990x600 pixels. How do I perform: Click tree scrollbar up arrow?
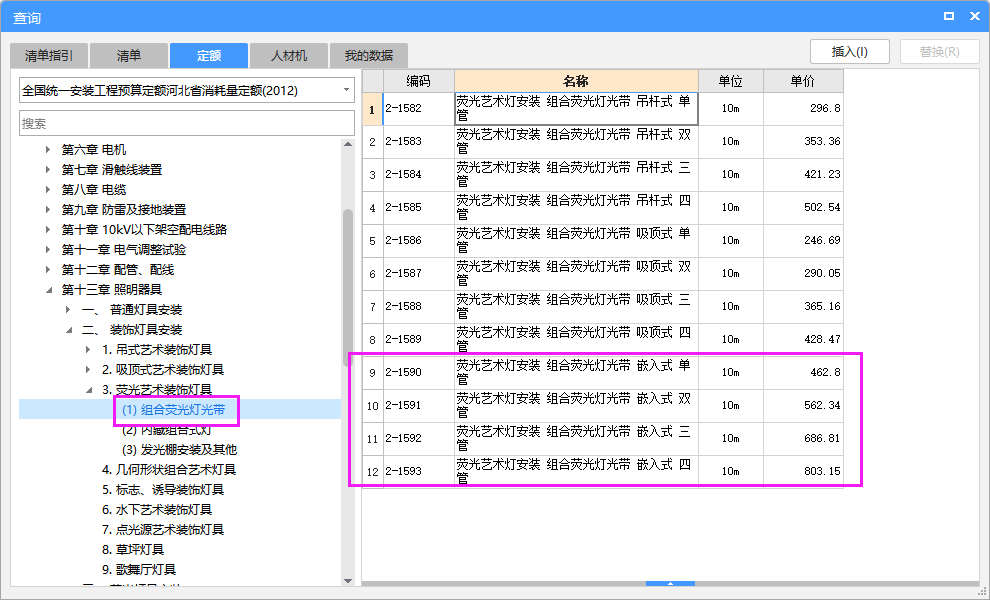tap(348, 145)
